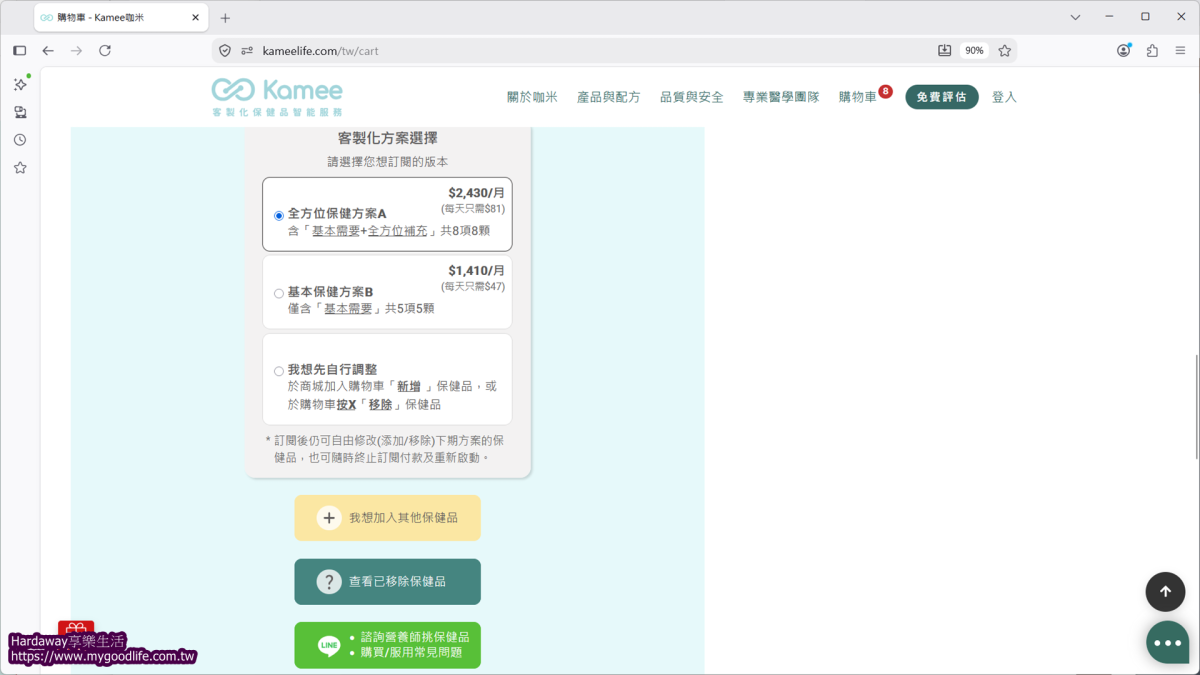Open 品質與安全 menu item
Viewport: 1200px width, 675px height.
coord(692,97)
